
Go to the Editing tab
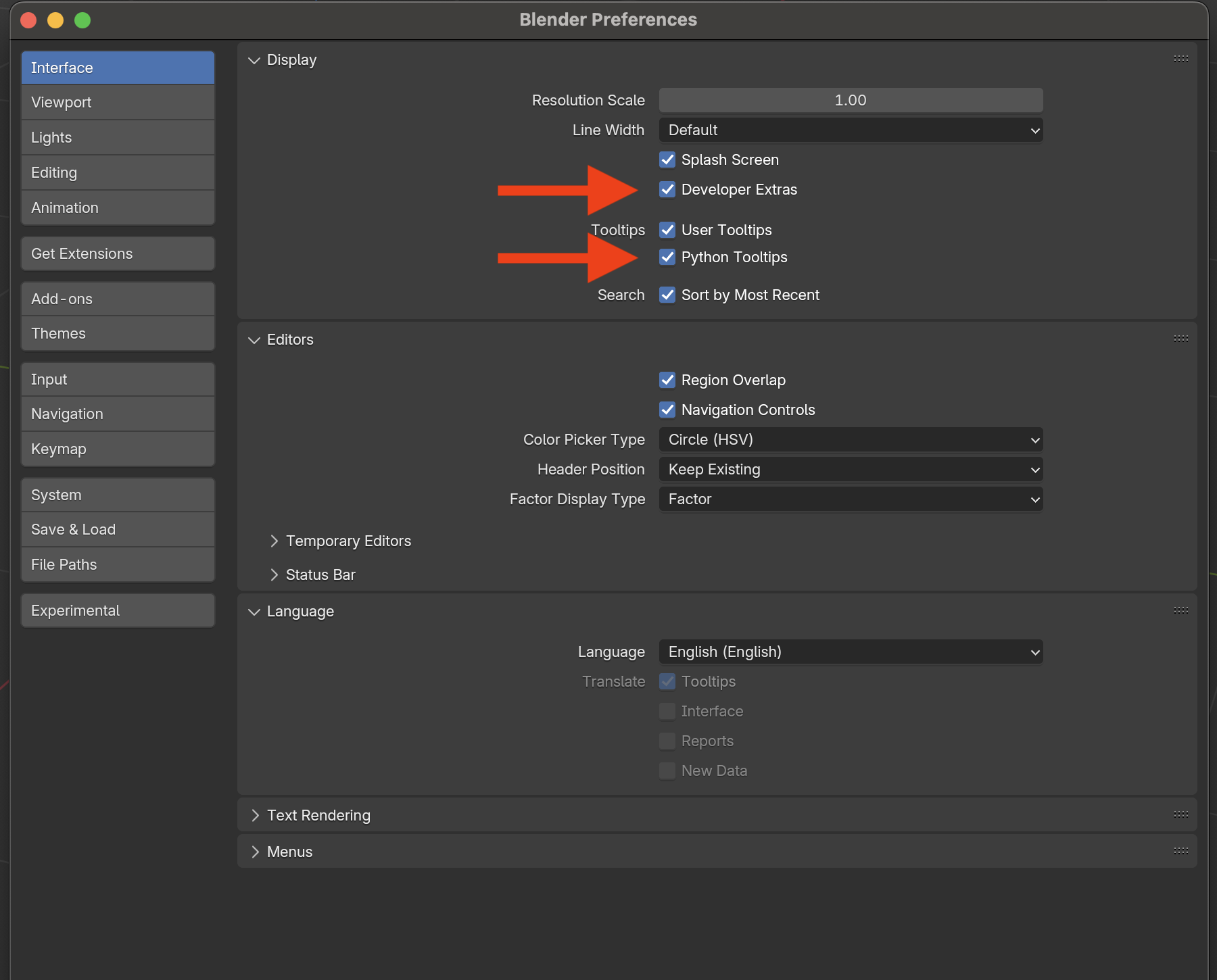click(118, 172)
